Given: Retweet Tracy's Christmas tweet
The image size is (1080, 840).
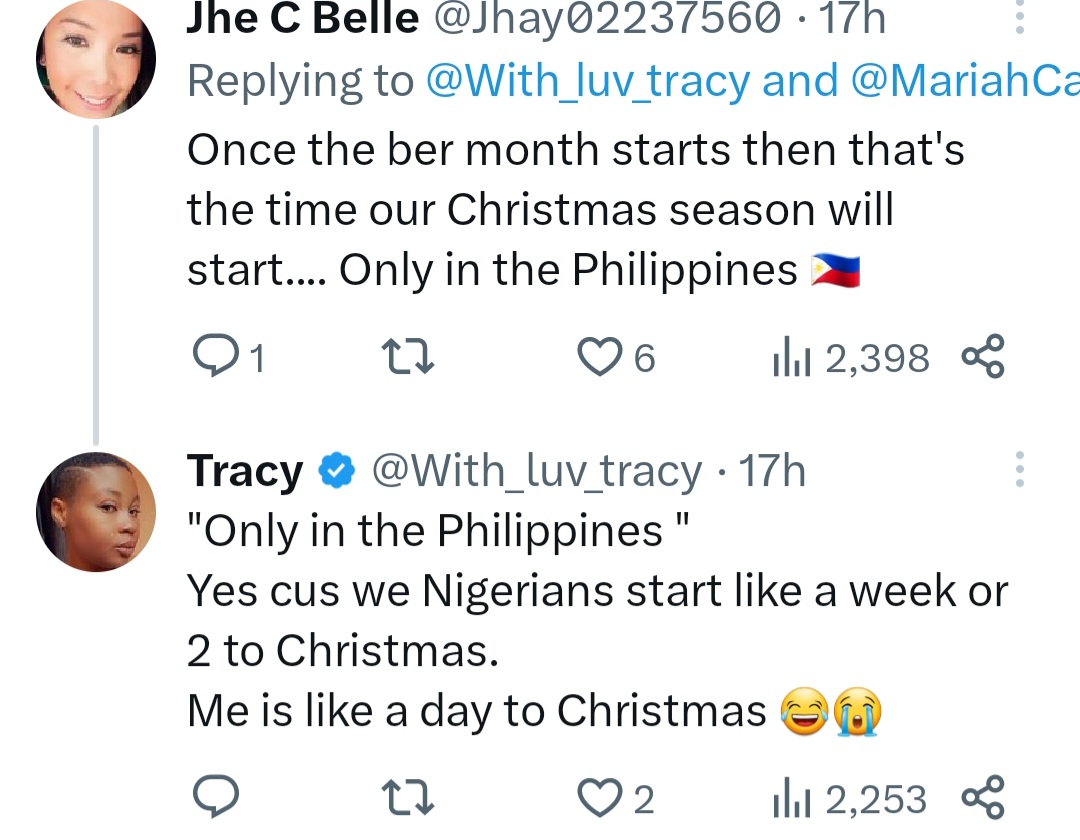Looking at the screenshot, I should coord(406,797).
